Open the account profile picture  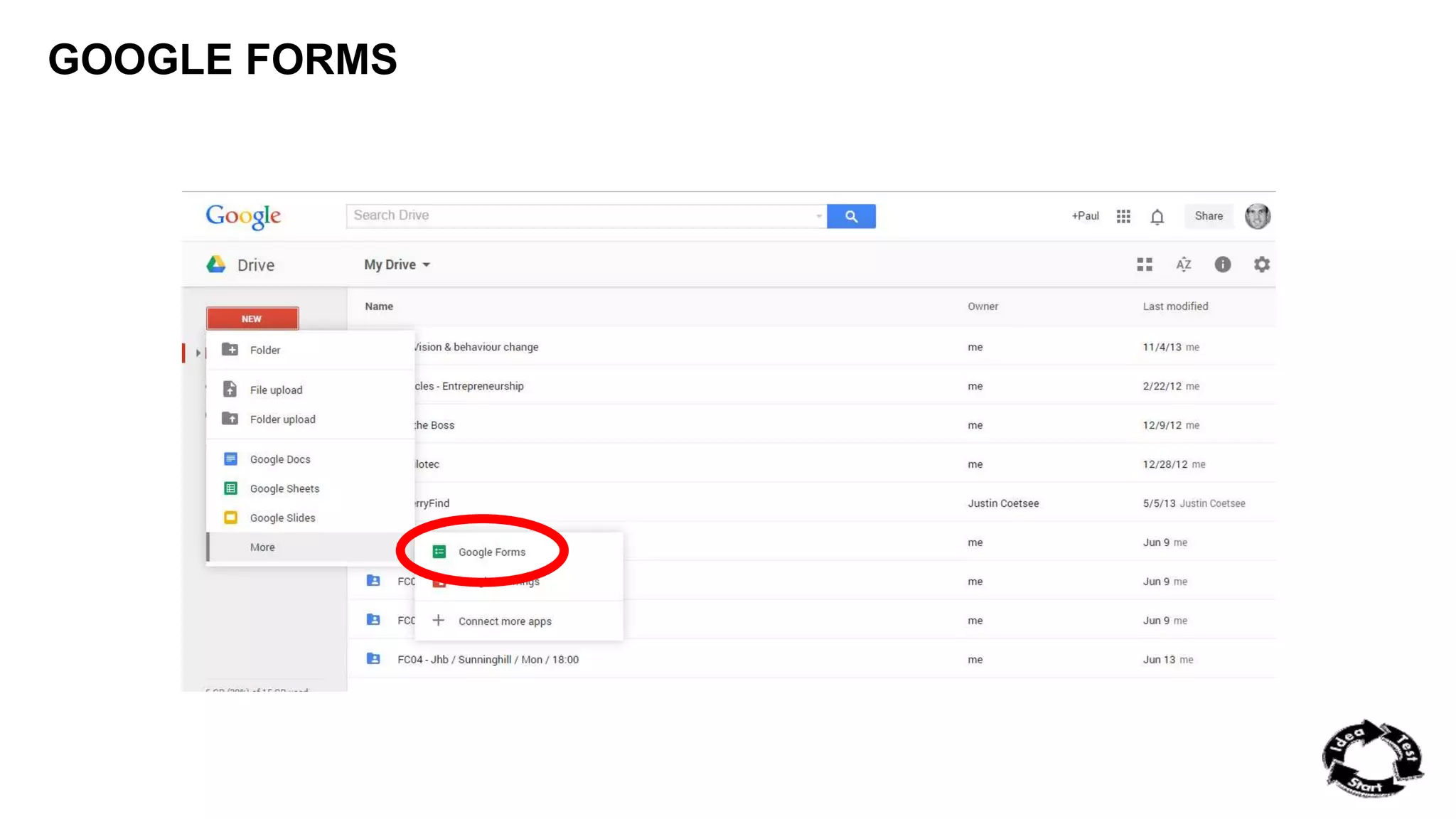click(1258, 216)
